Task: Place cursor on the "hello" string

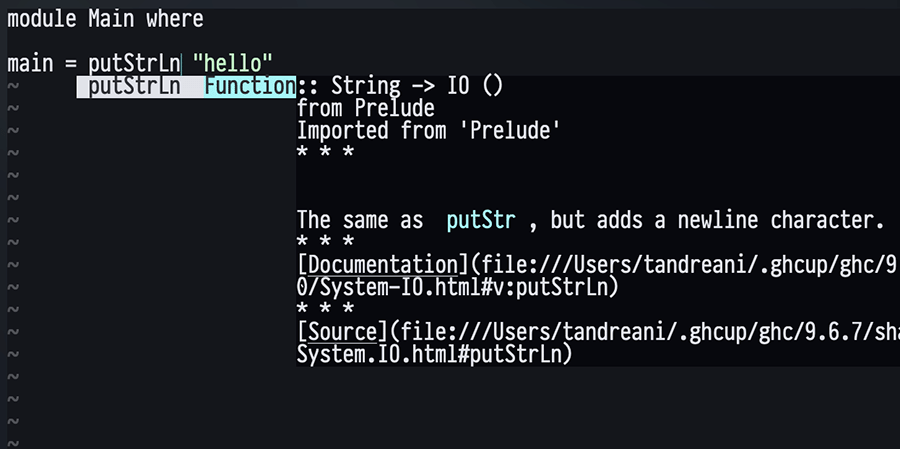Action: pos(233,63)
